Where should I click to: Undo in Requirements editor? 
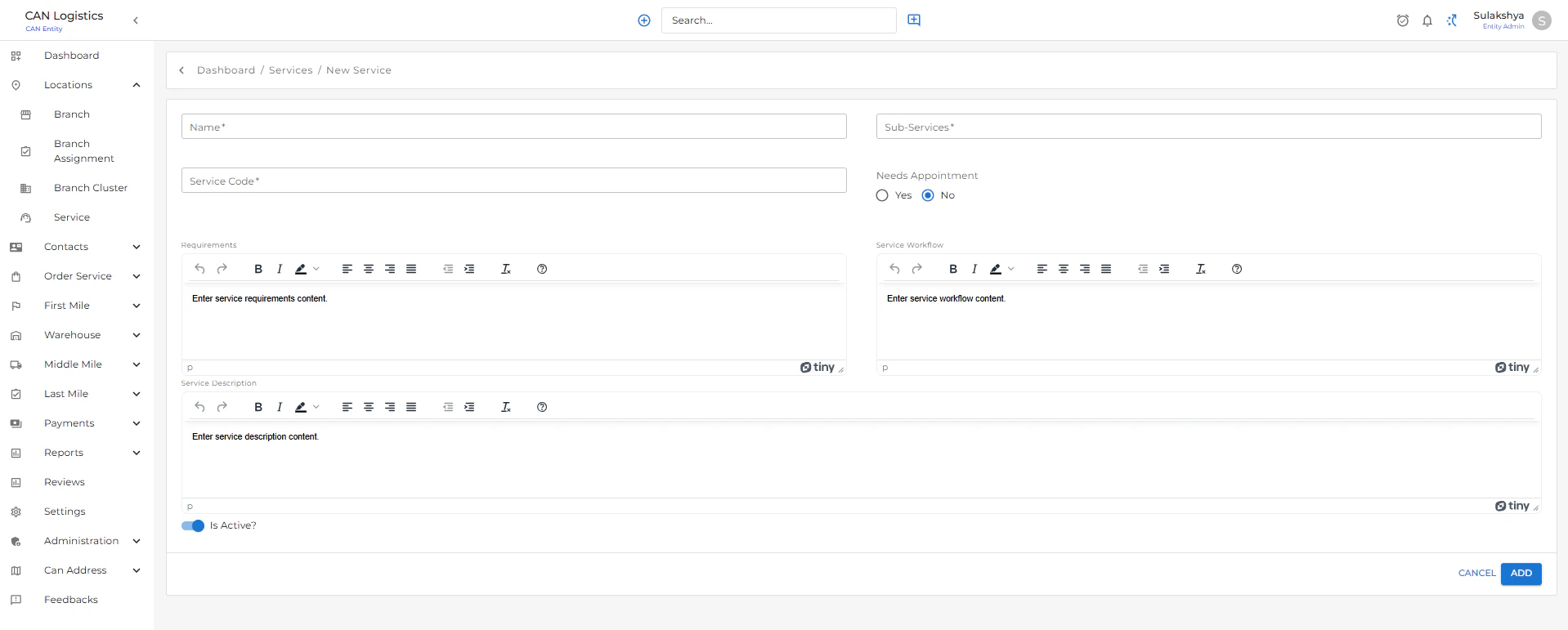click(x=199, y=269)
